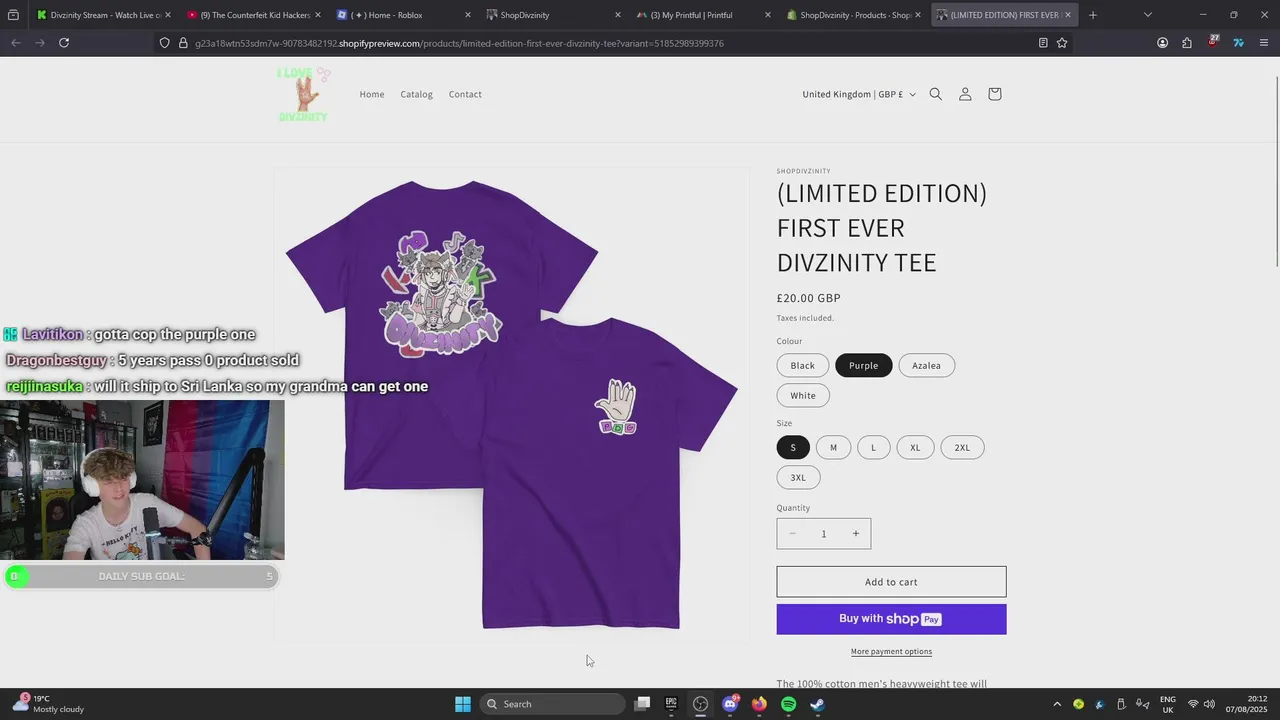The height and width of the screenshot is (720, 1280).
Task: Open the Contact menu link
Action: (465, 94)
